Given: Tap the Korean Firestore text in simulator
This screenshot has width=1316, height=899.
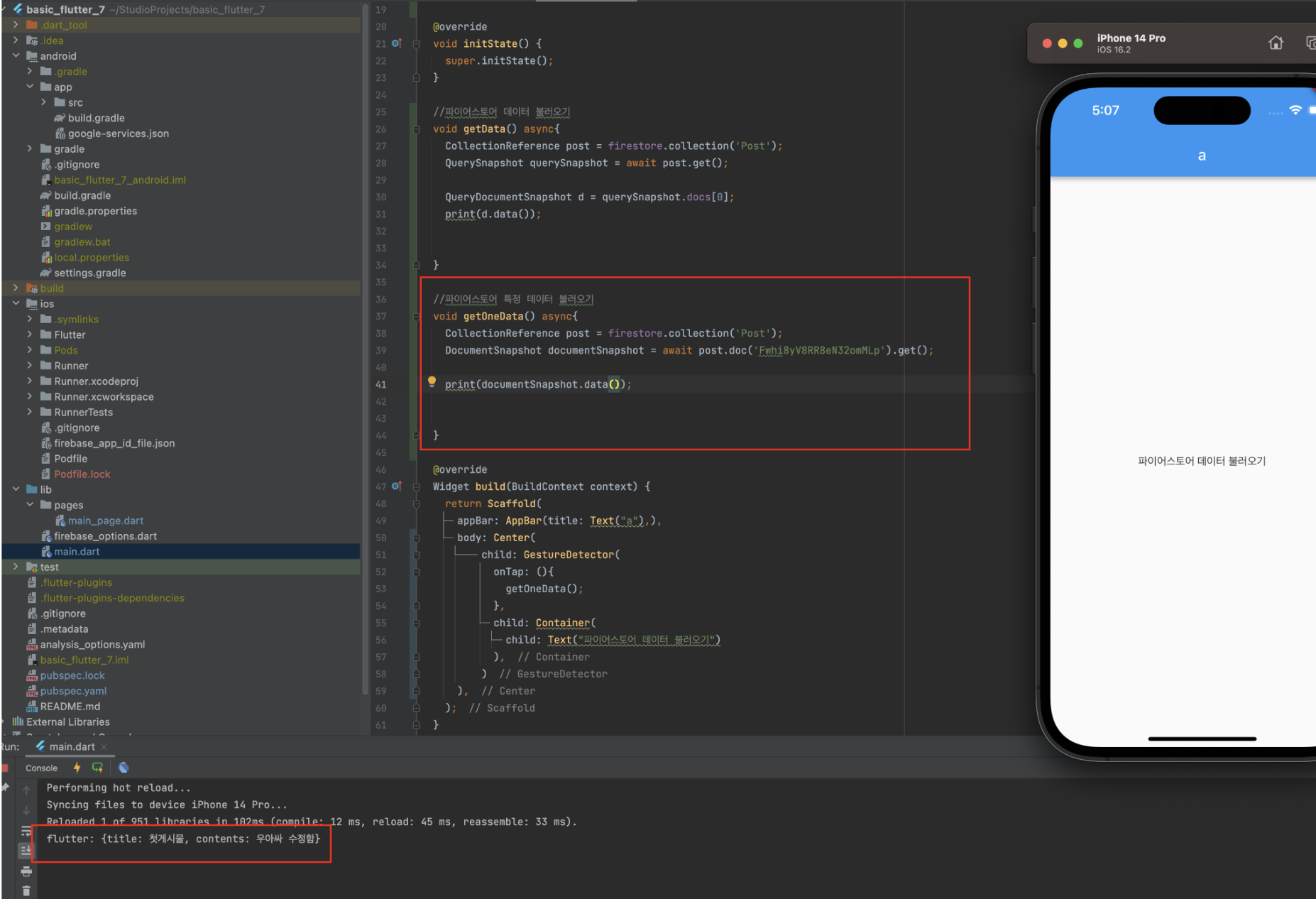Looking at the screenshot, I should click(x=1202, y=461).
